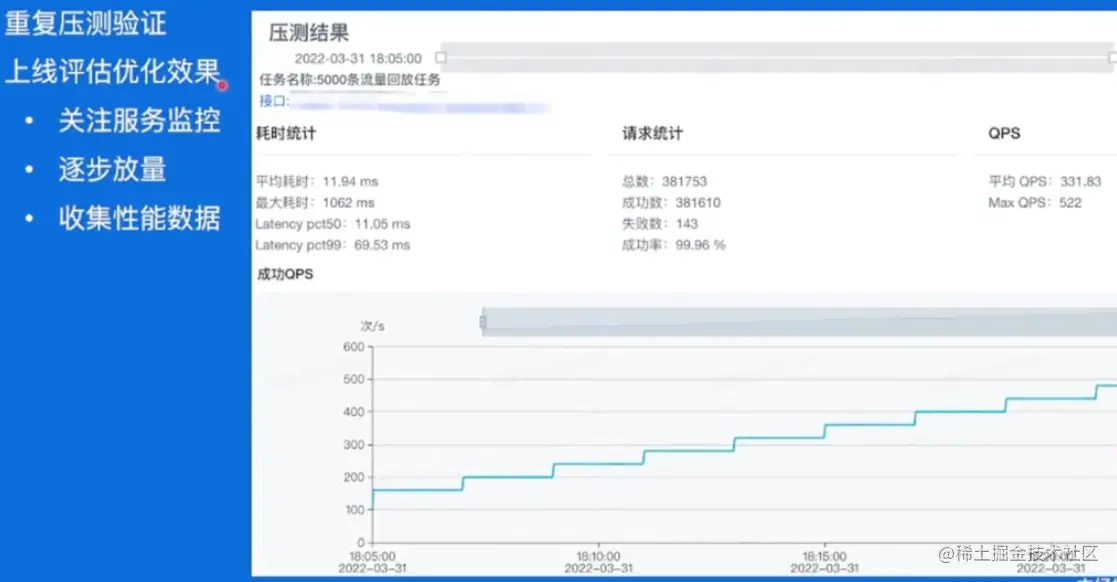
Task: Select Latency pct50 11.05 ms value
Action: pyautogui.click(x=382, y=224)
